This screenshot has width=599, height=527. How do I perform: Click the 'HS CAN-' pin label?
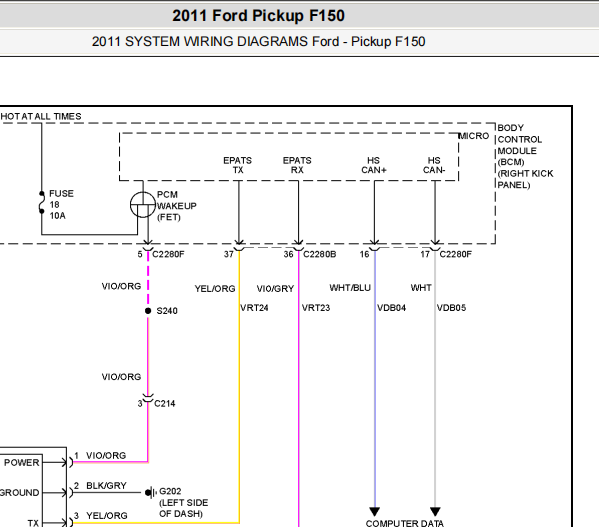coord(434,165)
